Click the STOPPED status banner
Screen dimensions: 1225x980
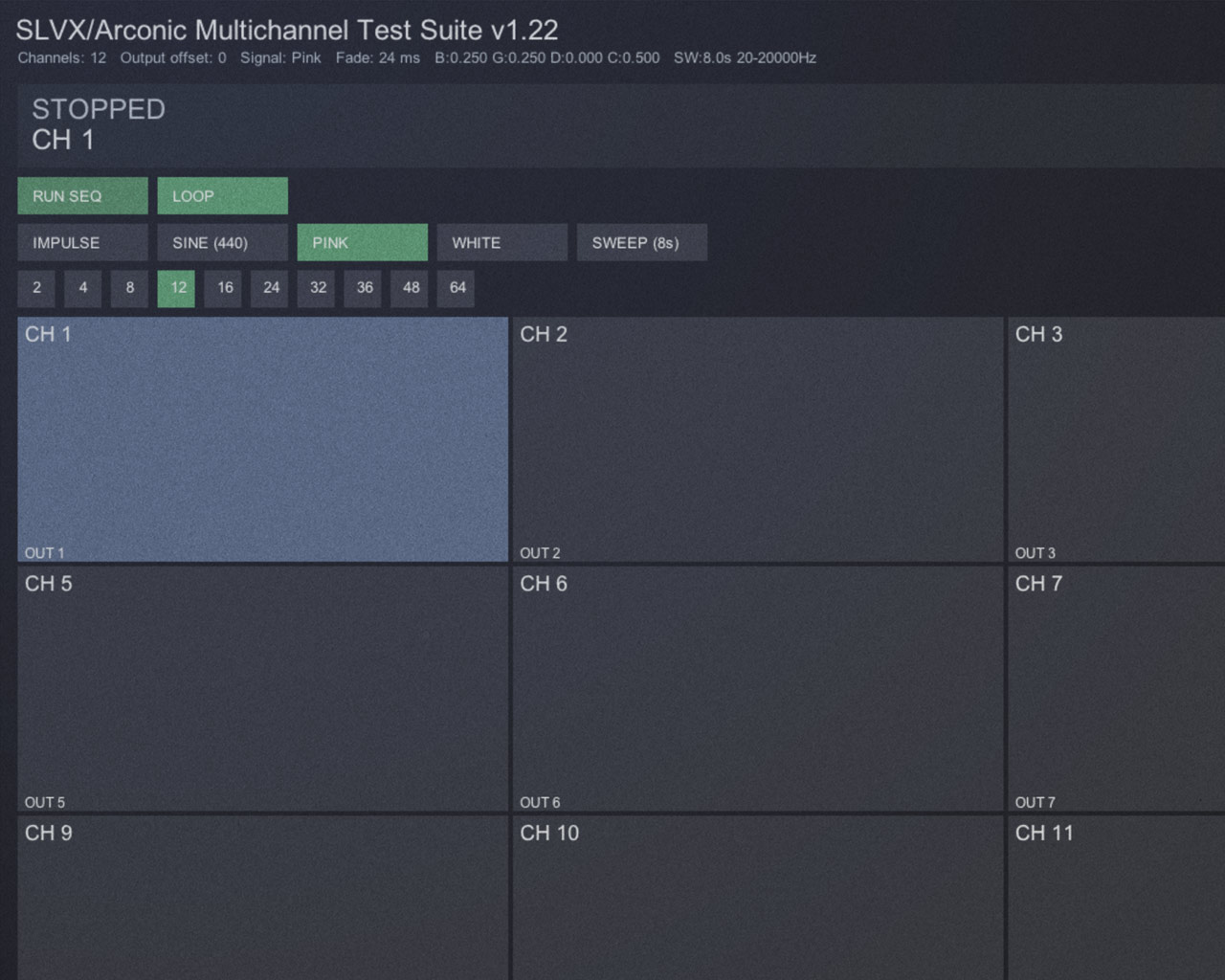tap(612, 122)
